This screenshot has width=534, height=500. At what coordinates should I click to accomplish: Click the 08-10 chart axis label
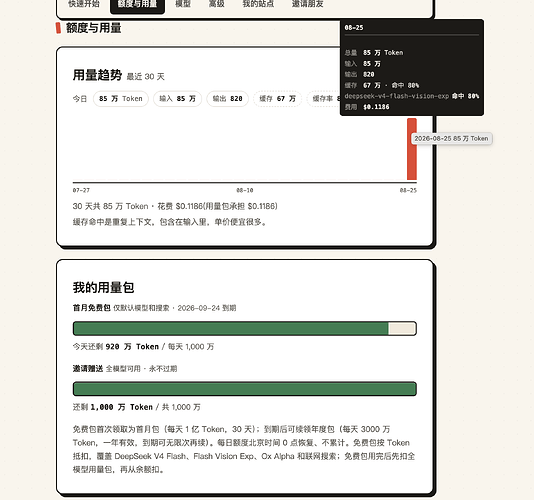click(x=245, y=190)
